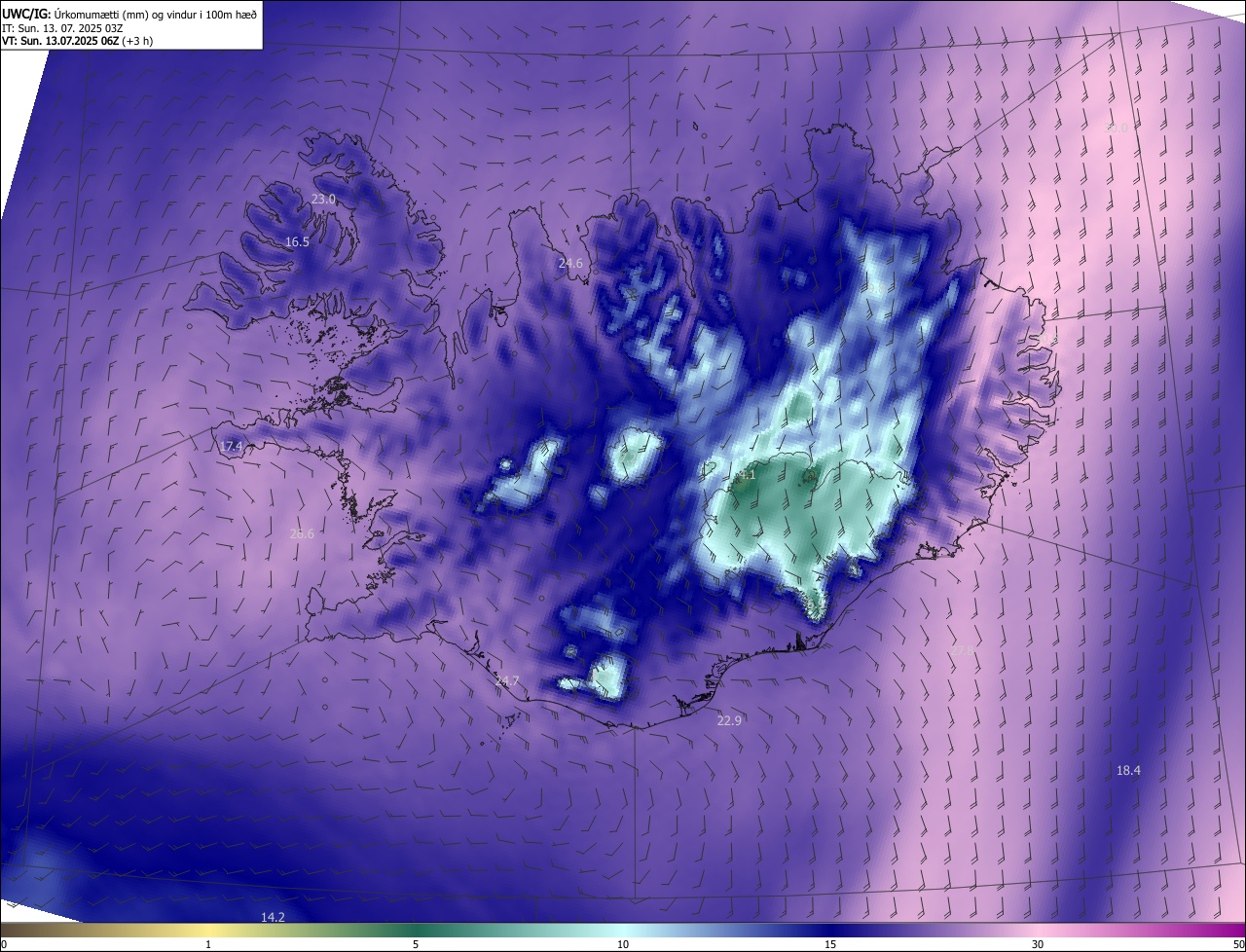Viewport: 1246px width, 952px height.
Task: Click the 30 tick on the color scale
Action: 1038,944
